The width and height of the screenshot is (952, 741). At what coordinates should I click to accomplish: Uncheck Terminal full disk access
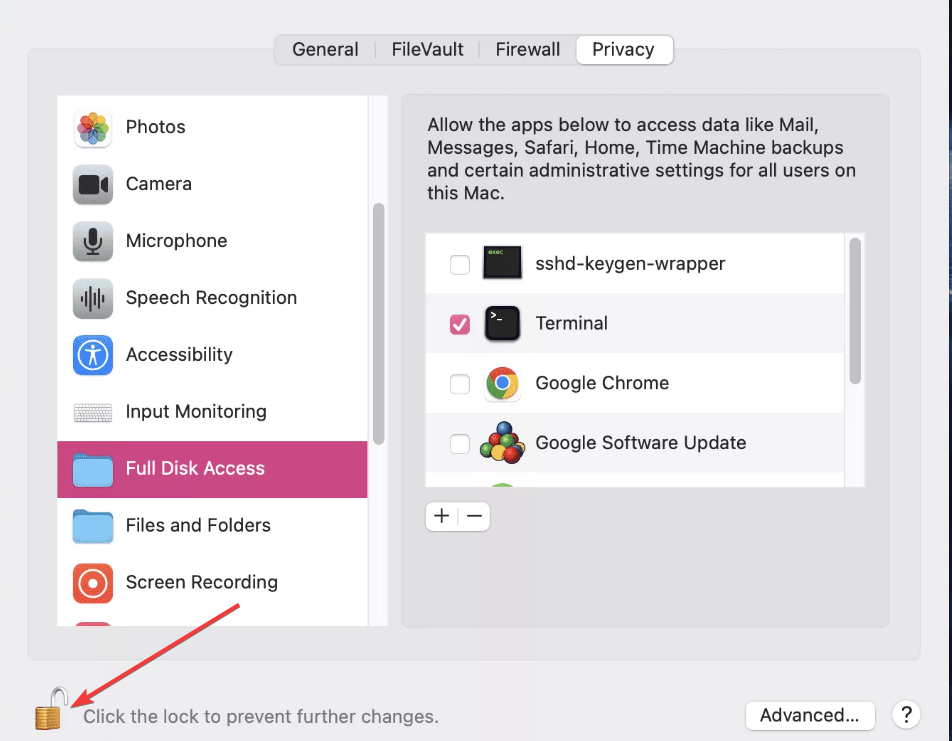click(x=460, y=324)
